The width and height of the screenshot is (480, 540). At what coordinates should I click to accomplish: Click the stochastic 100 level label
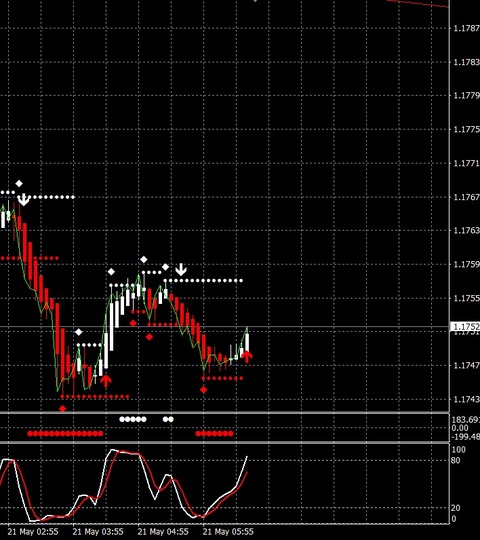(x=458, y=450)
